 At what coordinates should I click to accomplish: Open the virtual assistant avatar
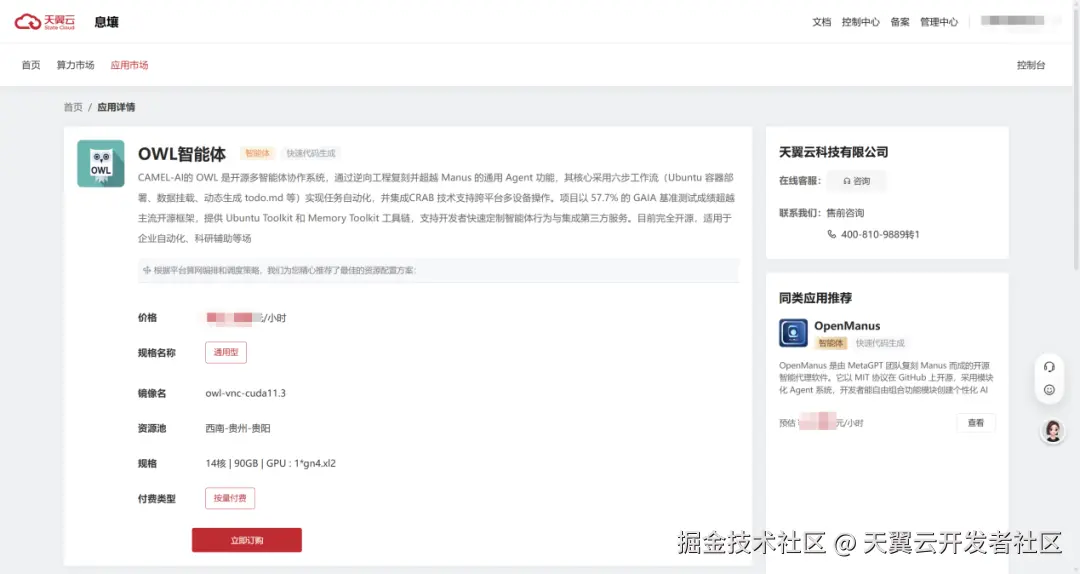tap(1052, 431)
